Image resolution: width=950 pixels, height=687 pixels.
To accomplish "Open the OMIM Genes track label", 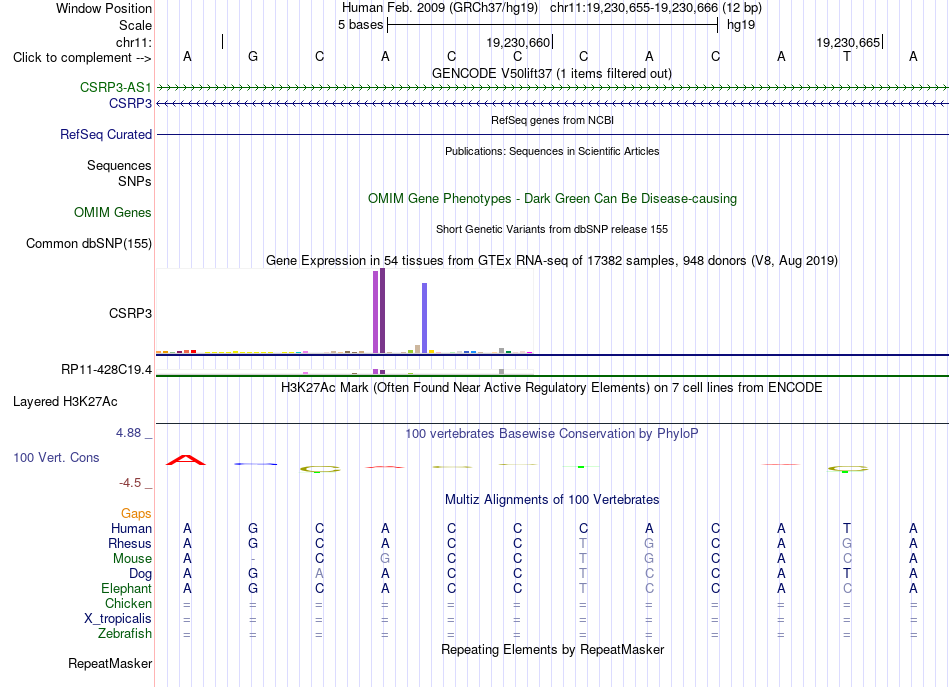I will pyautogui.click(x=113, y=213).
